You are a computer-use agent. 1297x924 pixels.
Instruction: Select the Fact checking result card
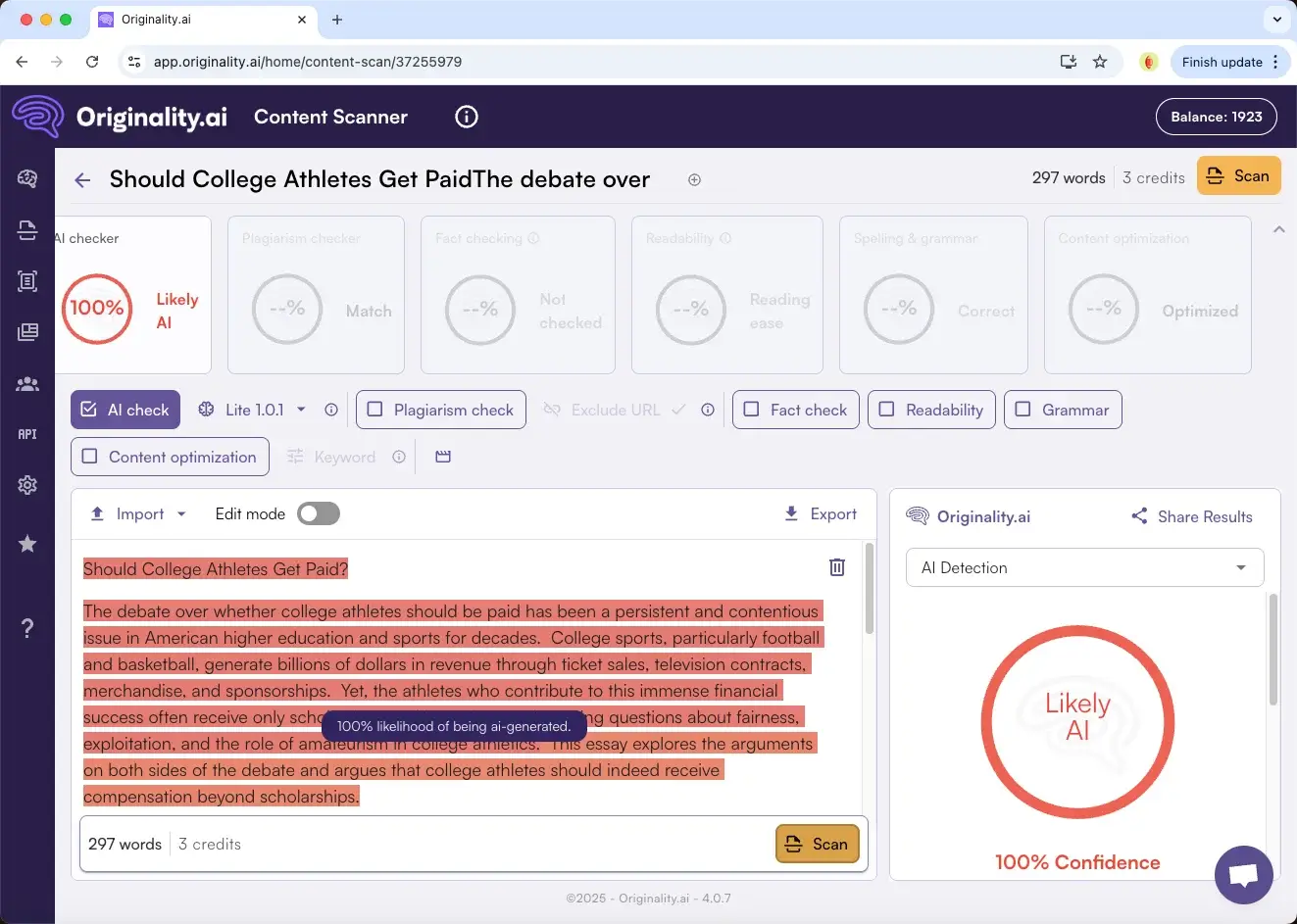coord(518,295)
